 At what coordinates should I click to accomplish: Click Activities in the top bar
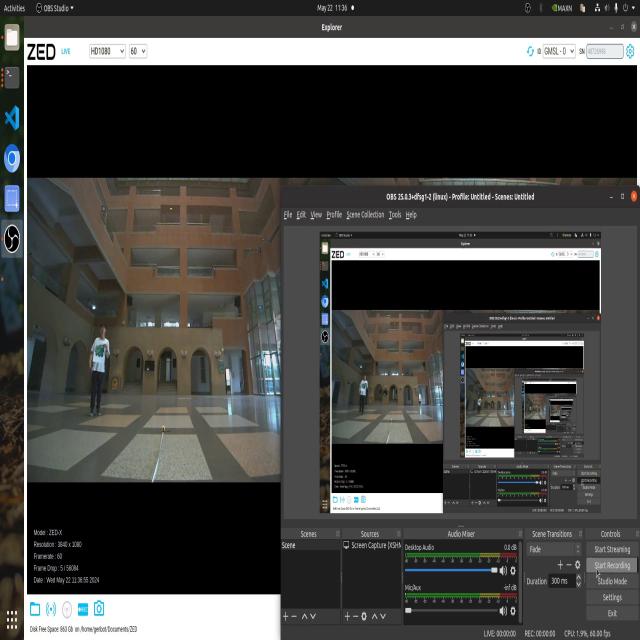point(14,8)
